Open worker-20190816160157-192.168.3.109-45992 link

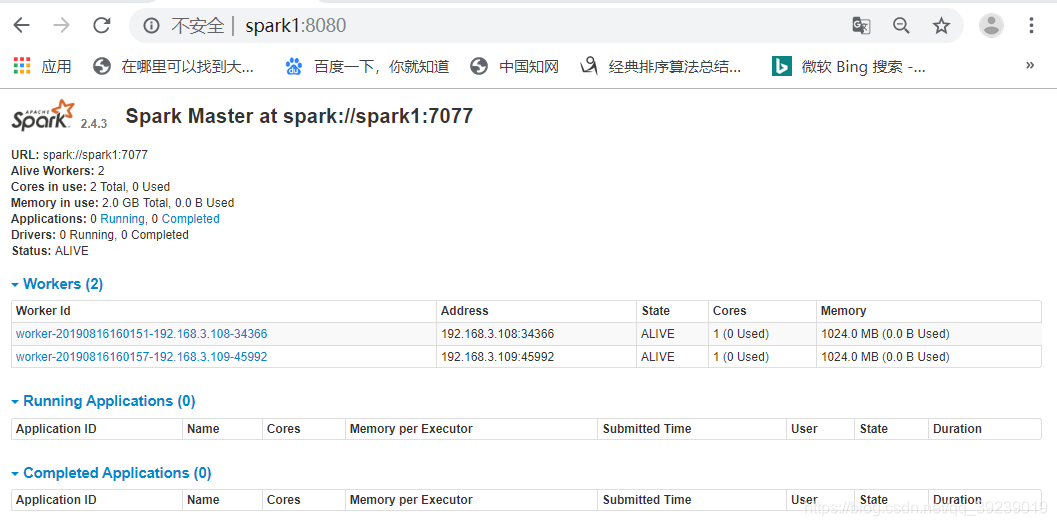coord(142,357)
